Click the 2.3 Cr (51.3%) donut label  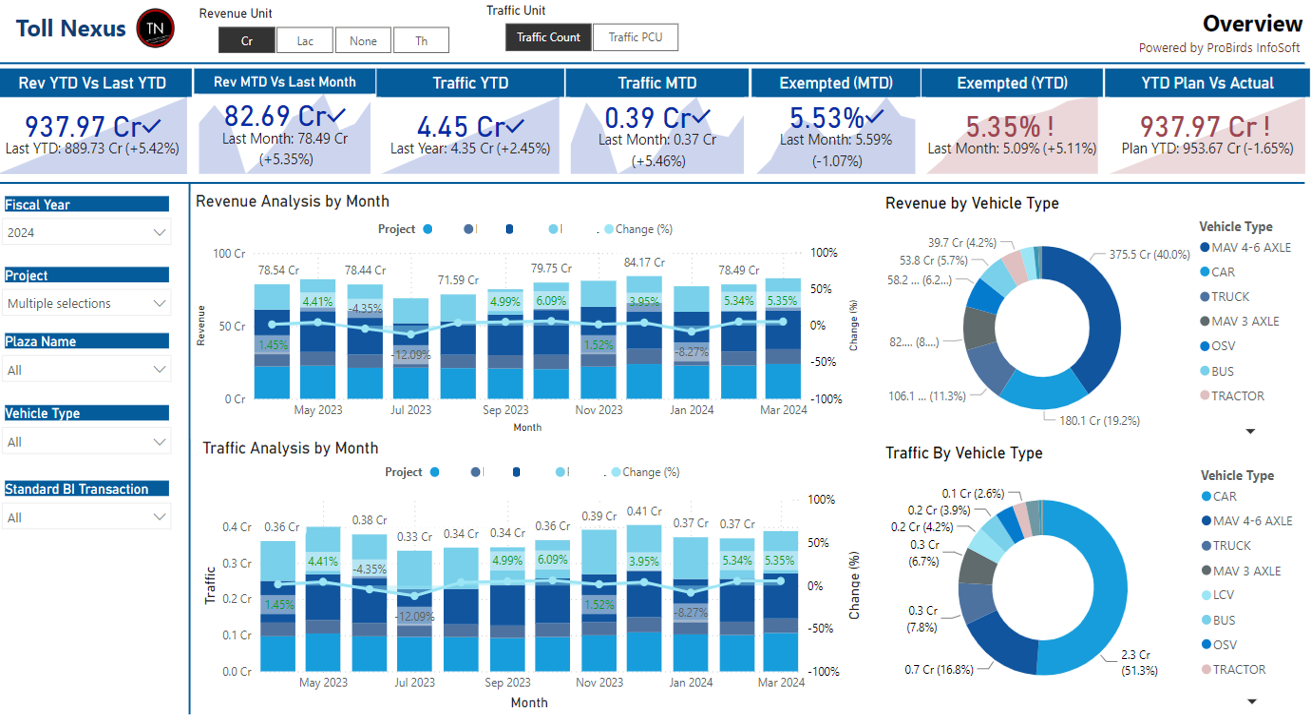point(1140,662)
